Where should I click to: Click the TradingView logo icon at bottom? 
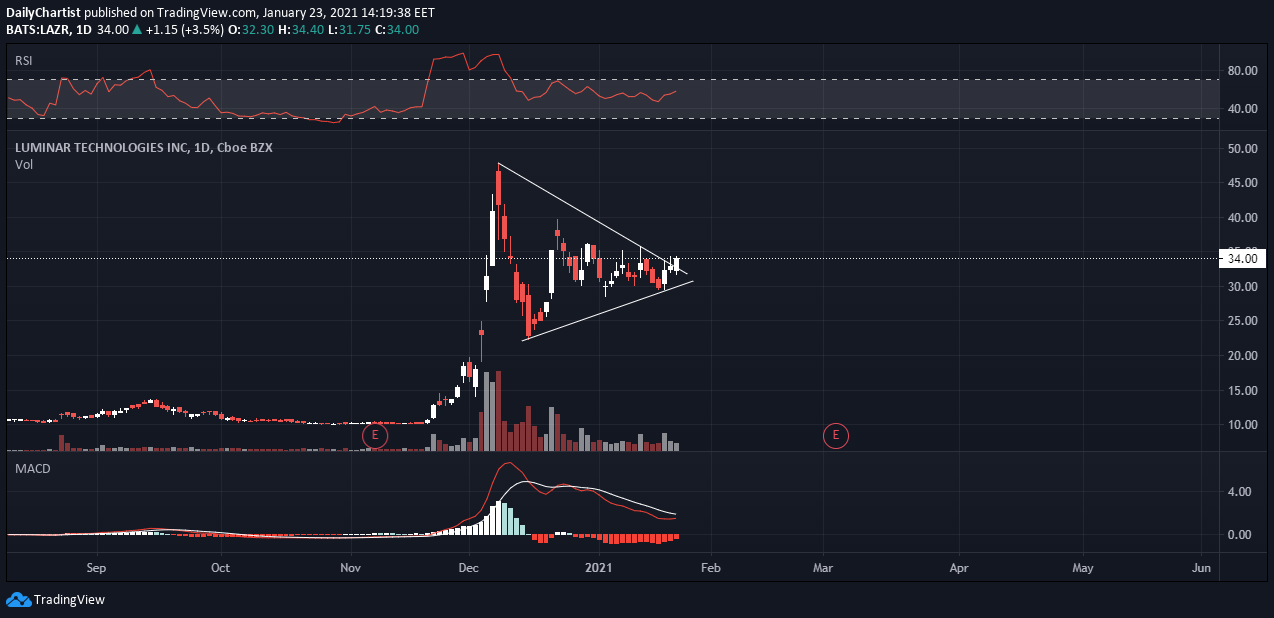pos(18,599)
